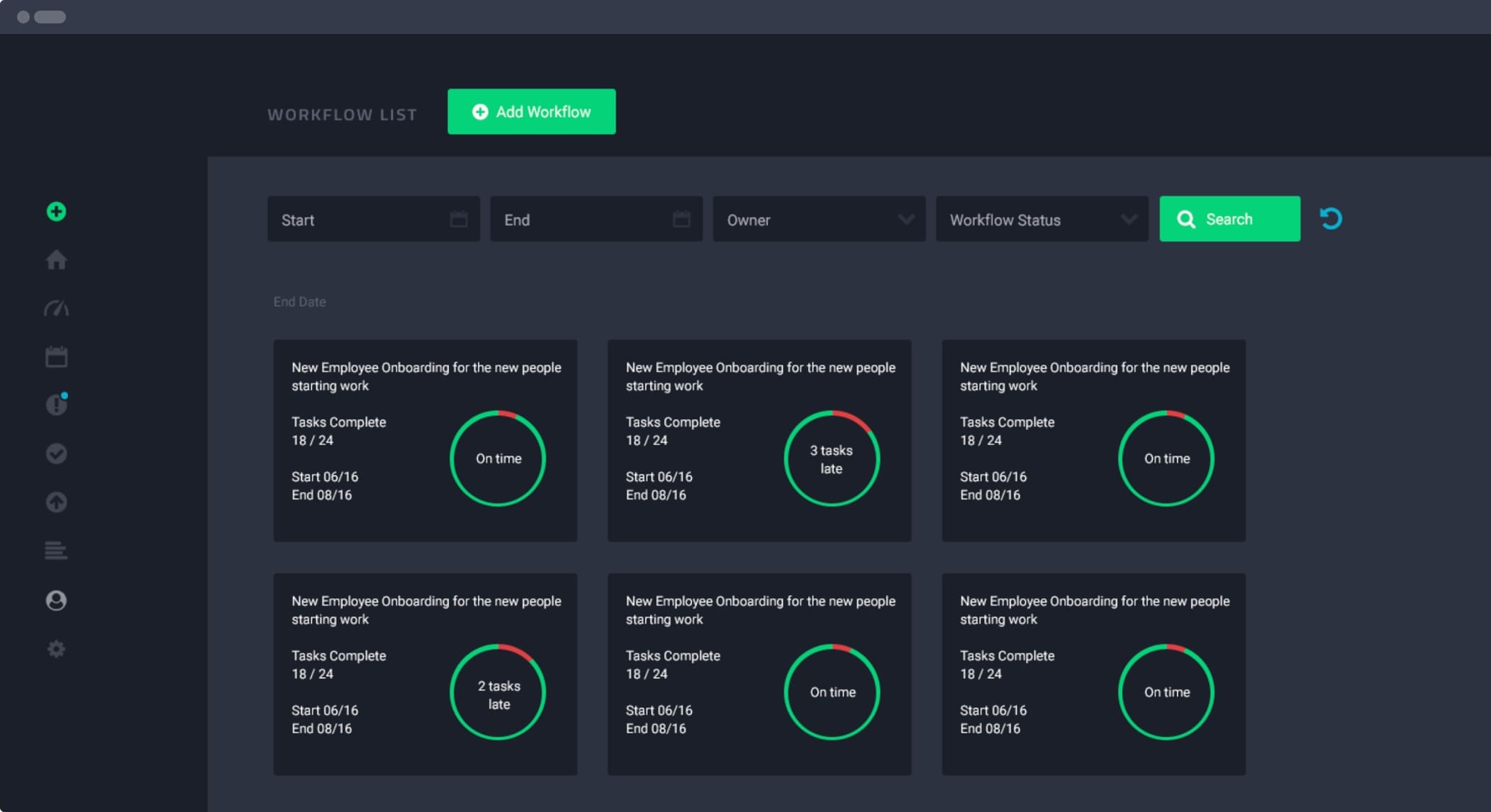Viewport: 1491px width, 812px height.
Task: Click the WORKFLOW LIST heading
Action: click(342, 115)
